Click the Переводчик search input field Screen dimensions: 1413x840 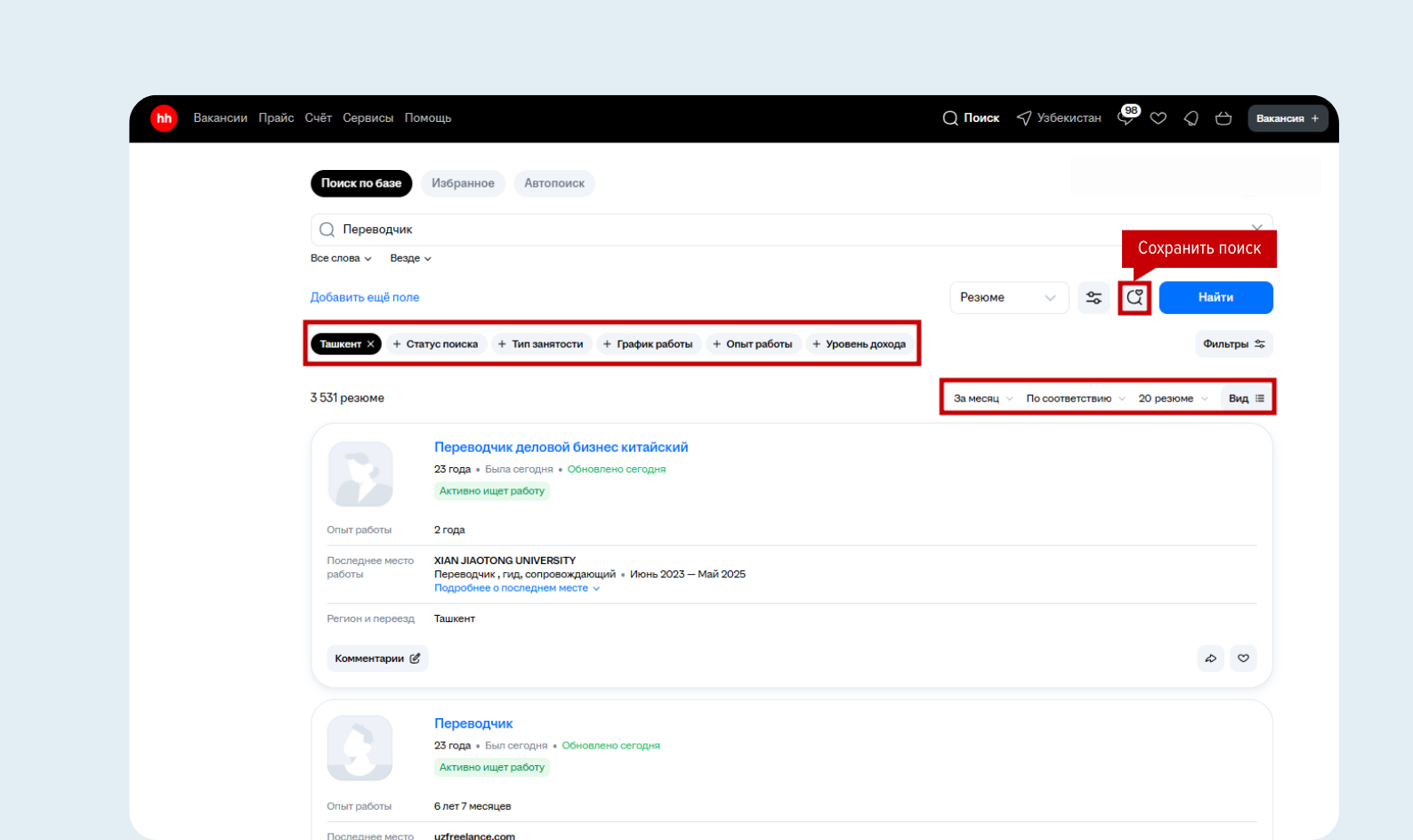[792, 230]
